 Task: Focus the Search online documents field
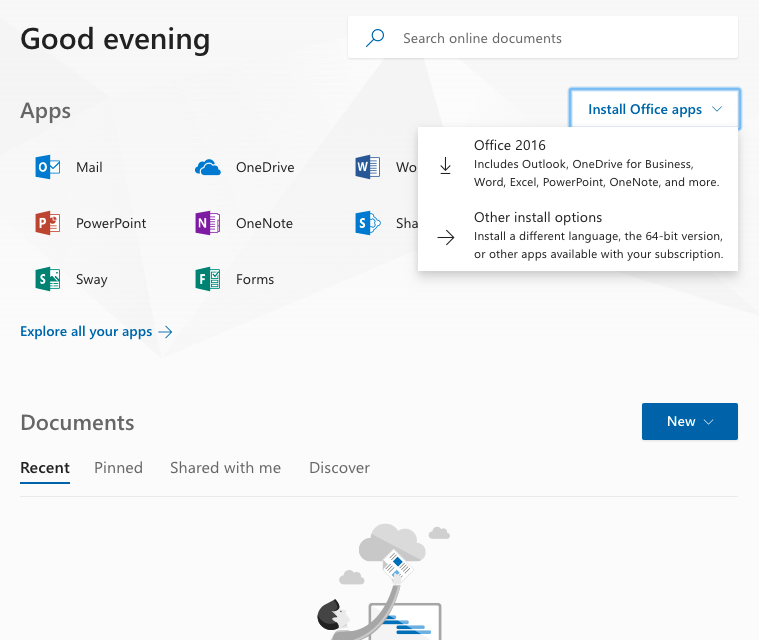(543, 38)
